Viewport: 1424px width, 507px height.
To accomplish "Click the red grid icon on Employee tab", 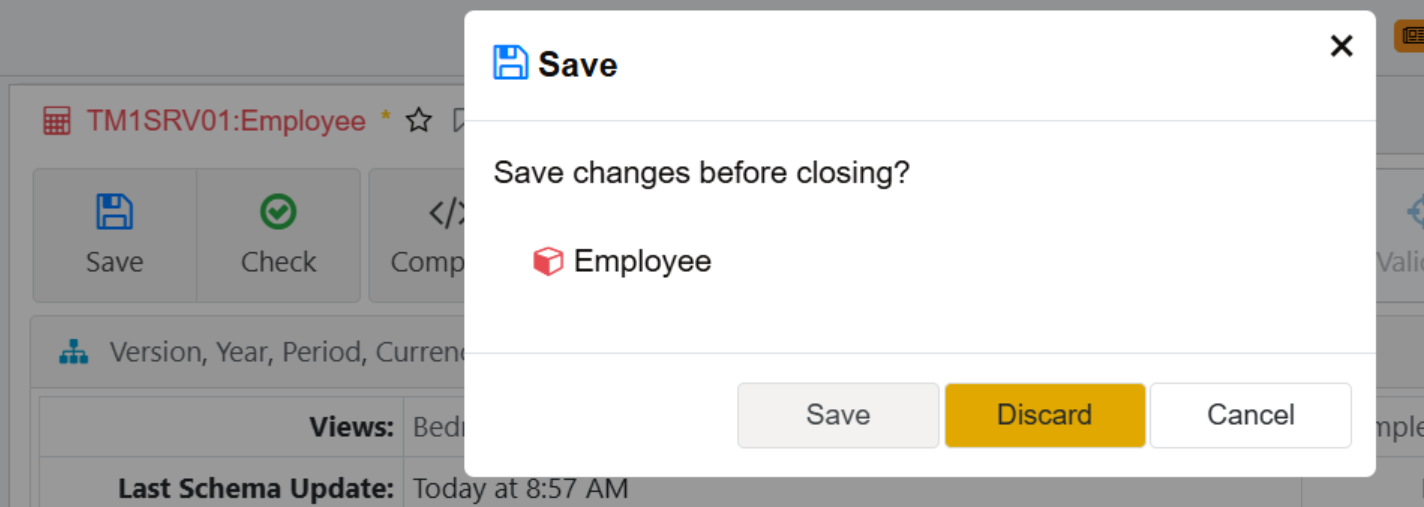I will 56,122.
